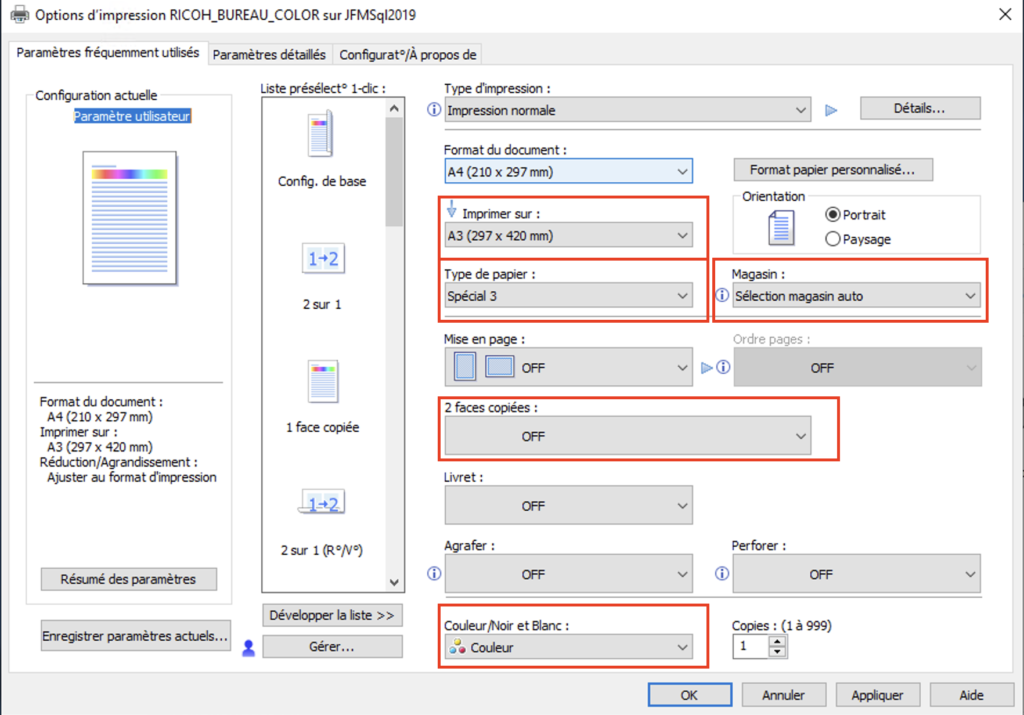The height and width of the screenshot is (715, 1024).
Task: Choose the '2 sur 1' preset icon
Action: tap(322, 259)
